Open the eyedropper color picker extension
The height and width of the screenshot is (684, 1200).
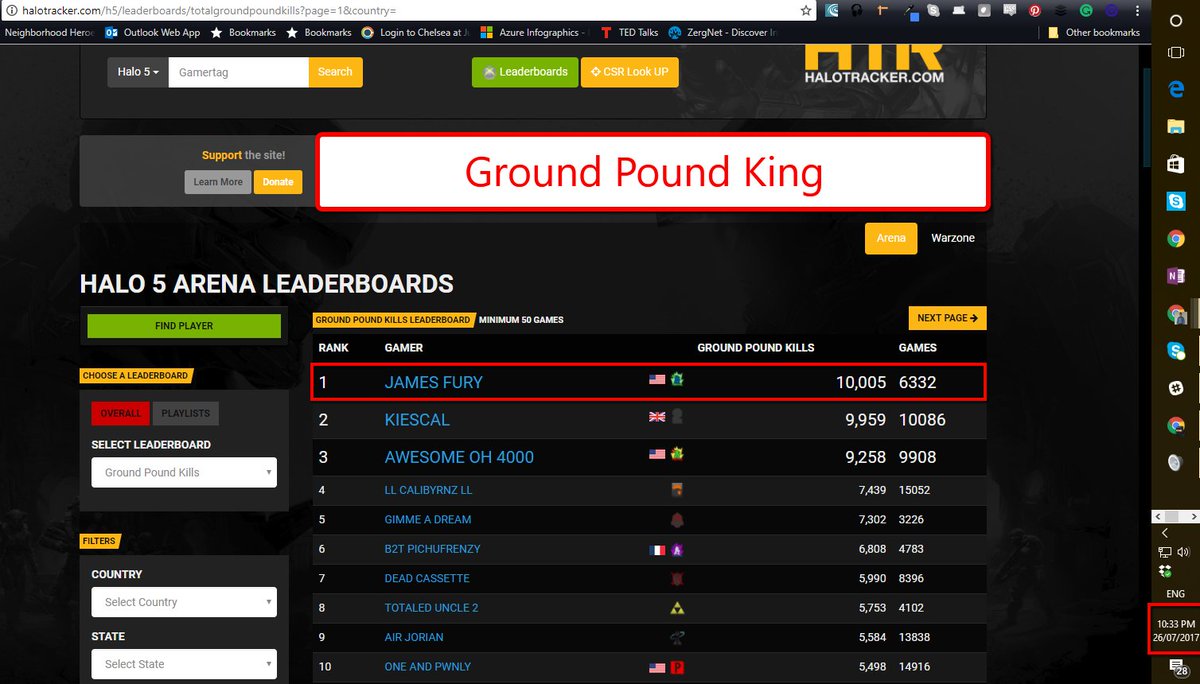pyautogui.click(x=910, y=11)
